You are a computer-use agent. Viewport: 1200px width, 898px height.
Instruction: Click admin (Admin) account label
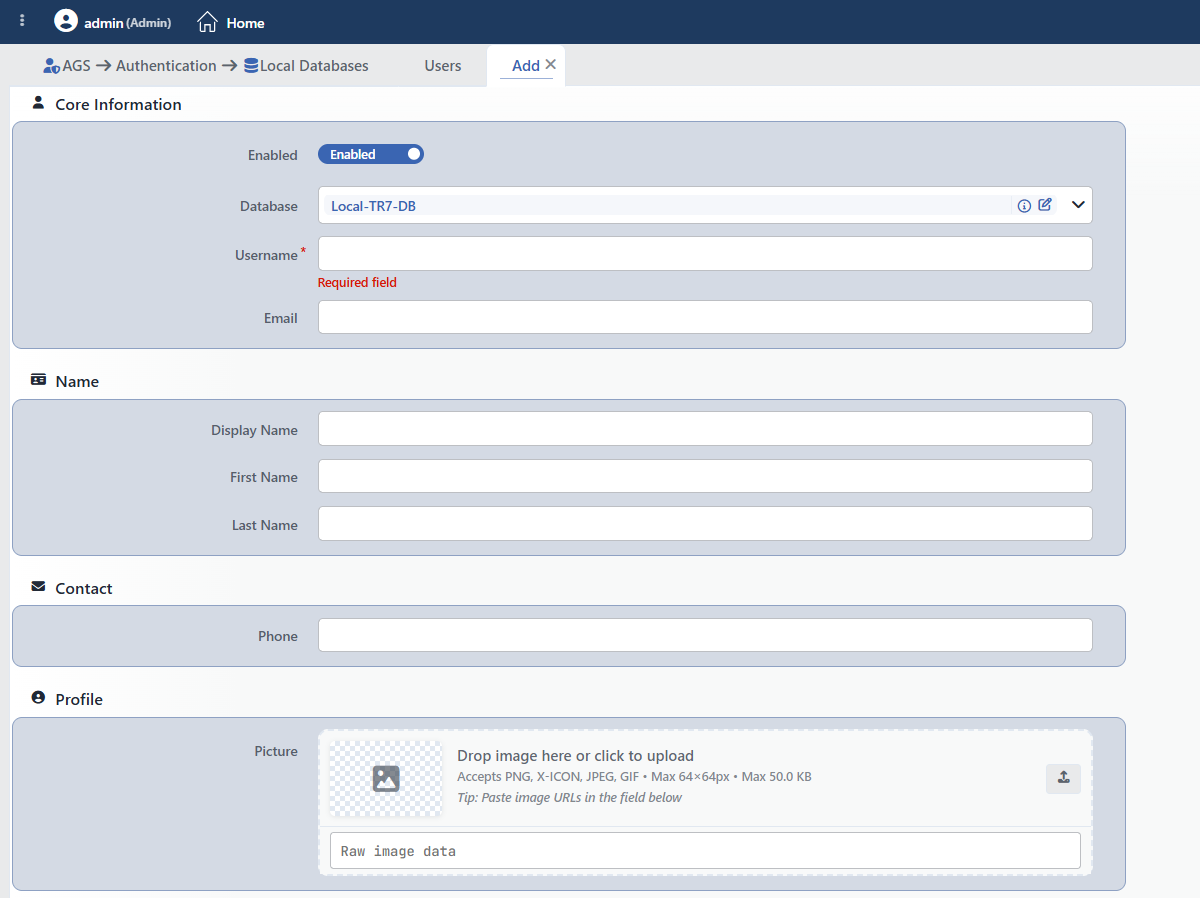[x=127, y=22]
